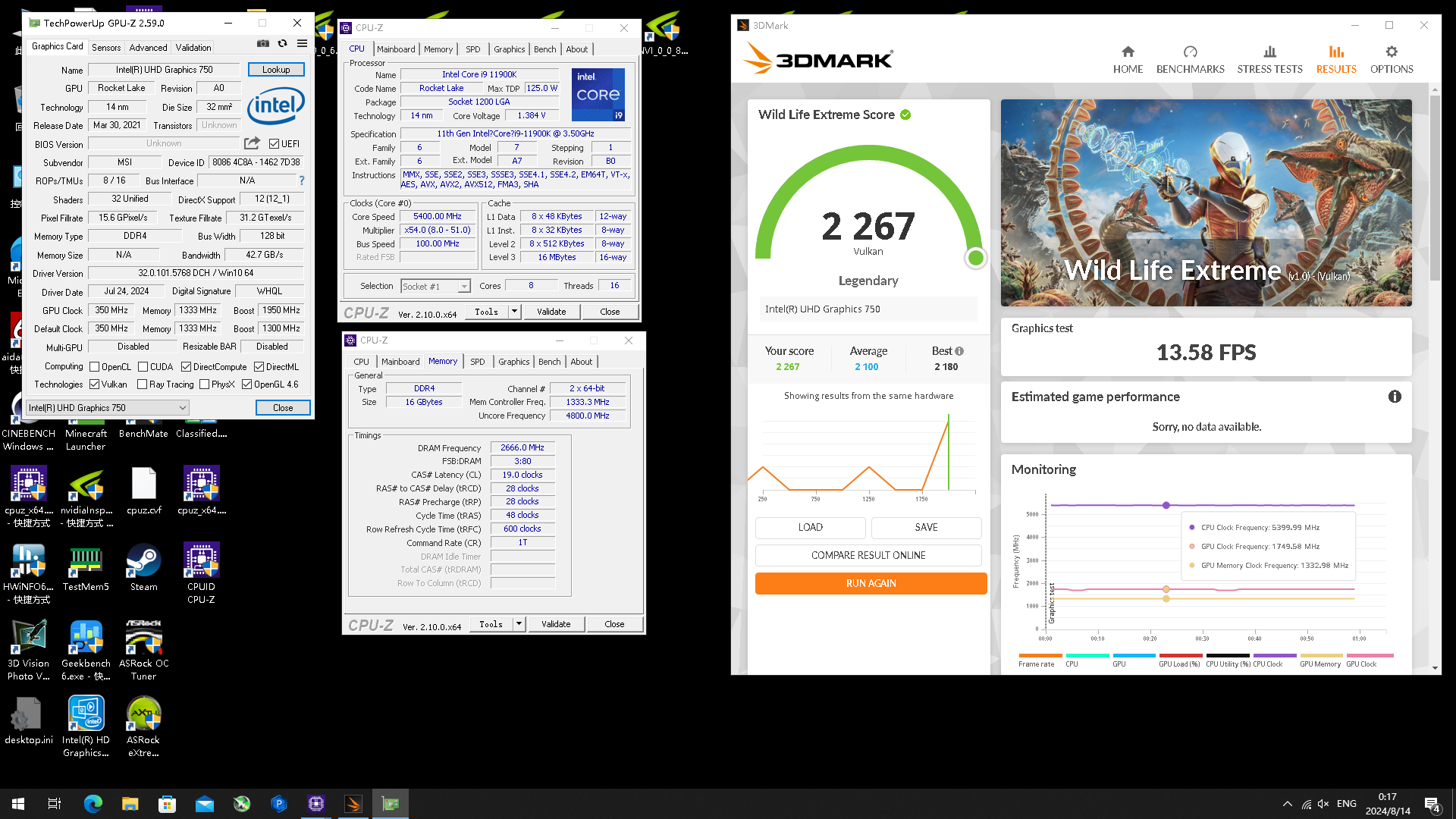The image size is (1456, 819).
Task: Toggle Vulkan checkbox
Action: point(95,384)
